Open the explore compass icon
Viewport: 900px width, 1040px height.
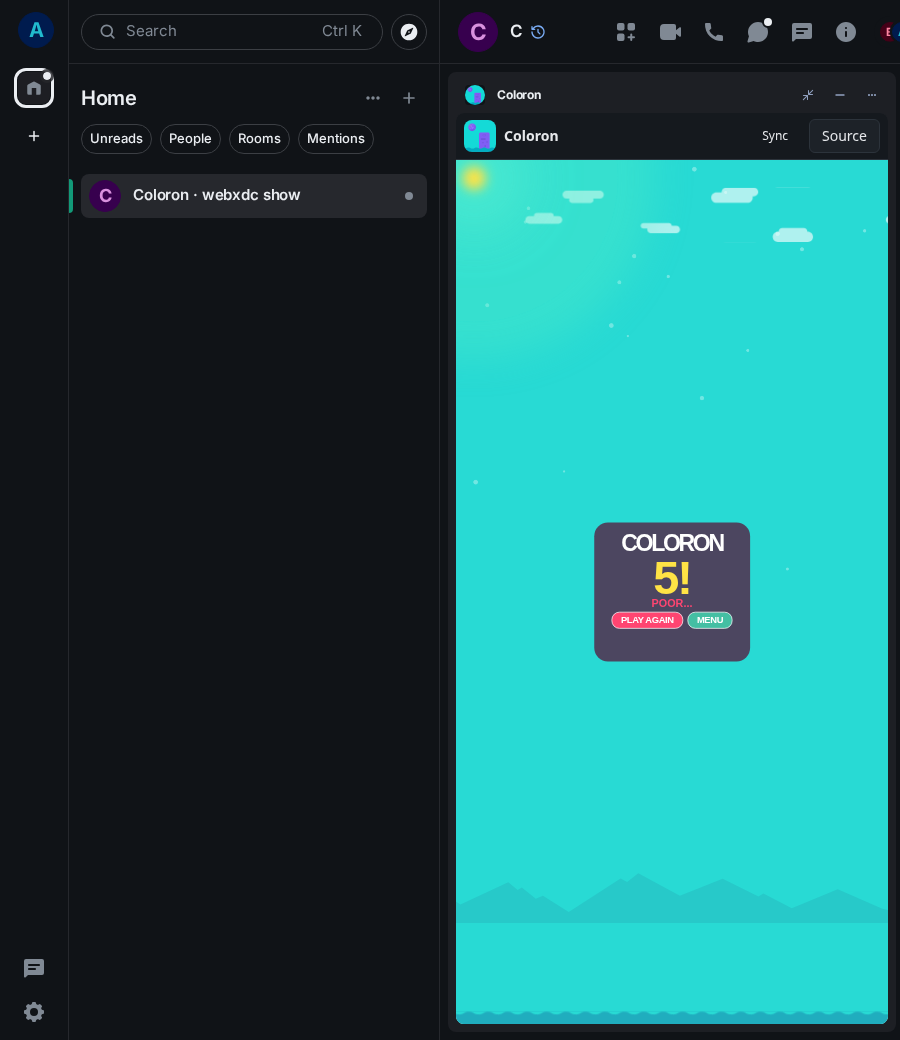[409, 32]
